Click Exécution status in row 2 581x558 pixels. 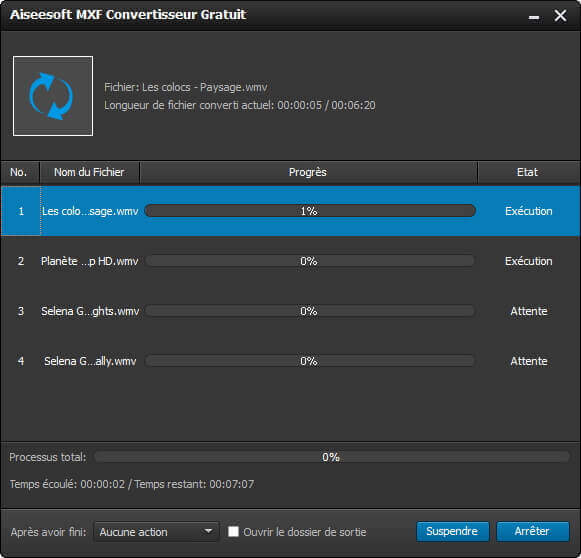tap(529, 261)
